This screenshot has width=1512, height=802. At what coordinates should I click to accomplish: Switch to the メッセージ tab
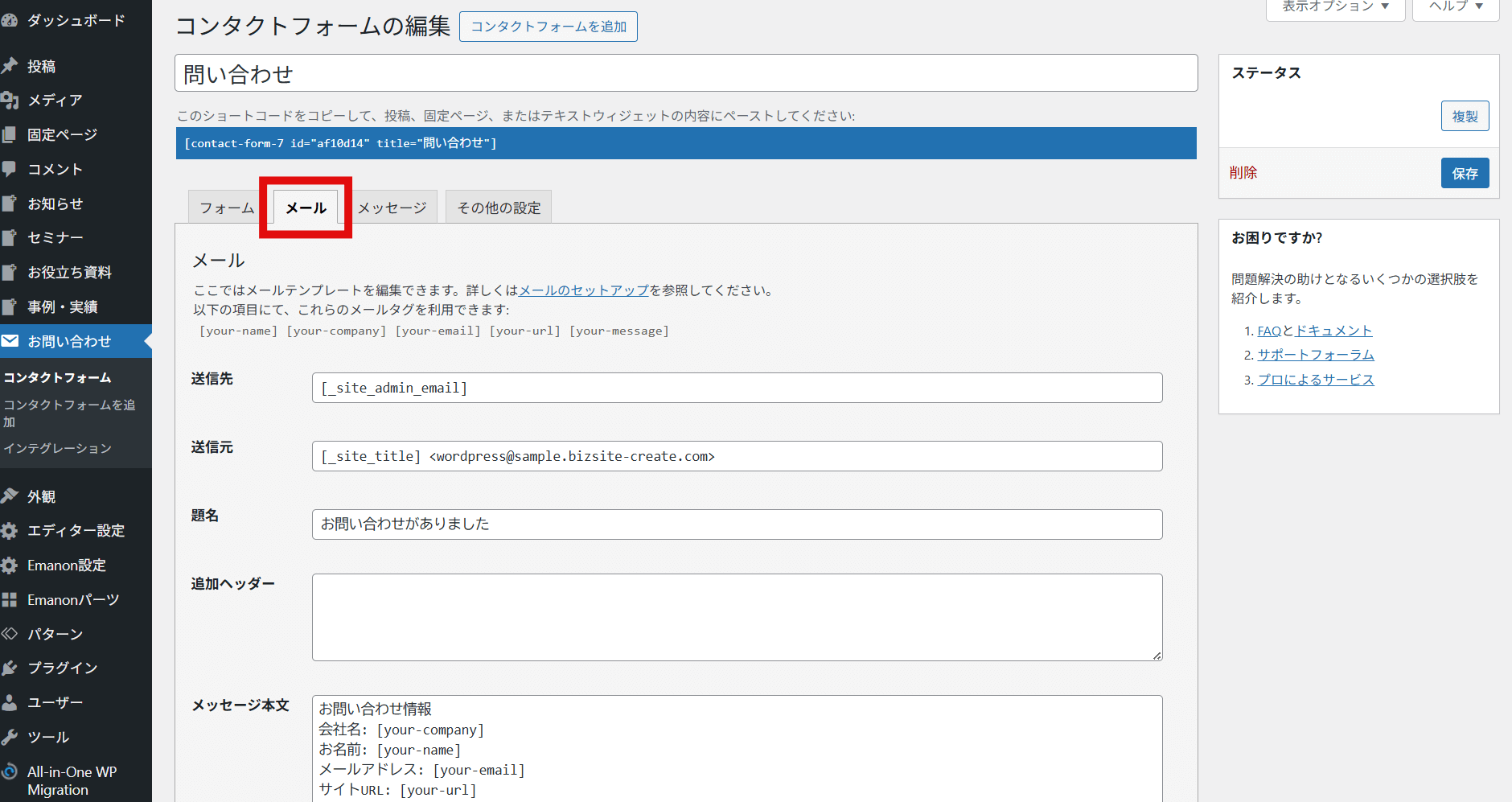pyautogui.click(x=392, y=208)
